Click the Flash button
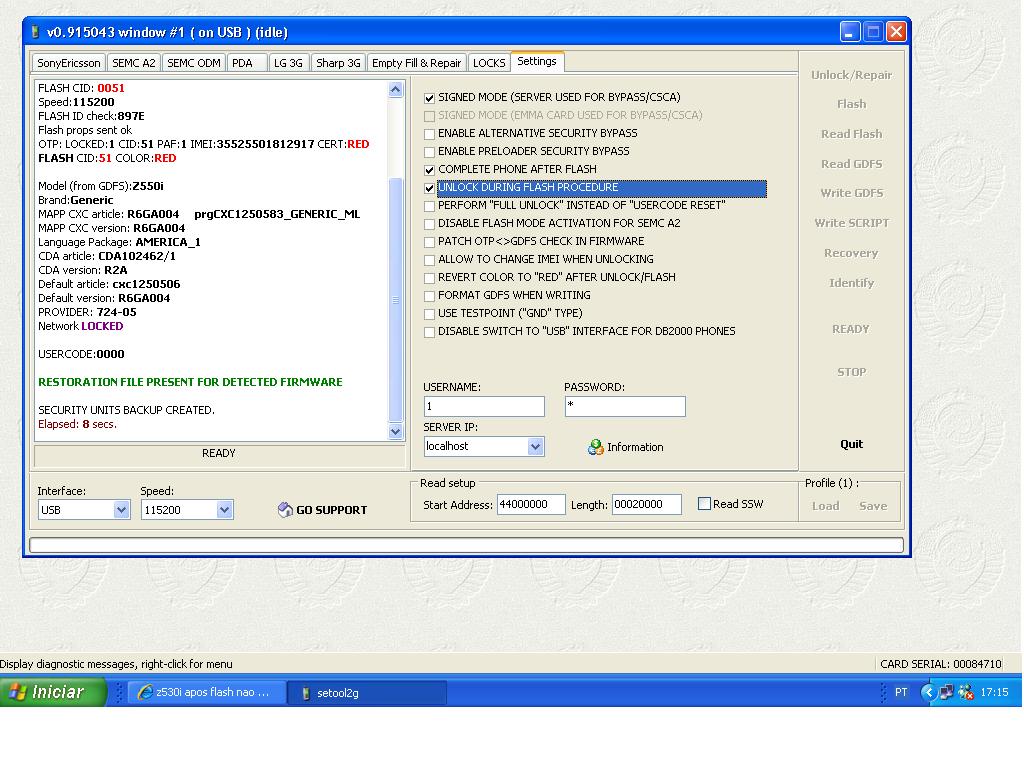1024x768 pixels. point(851,104)
